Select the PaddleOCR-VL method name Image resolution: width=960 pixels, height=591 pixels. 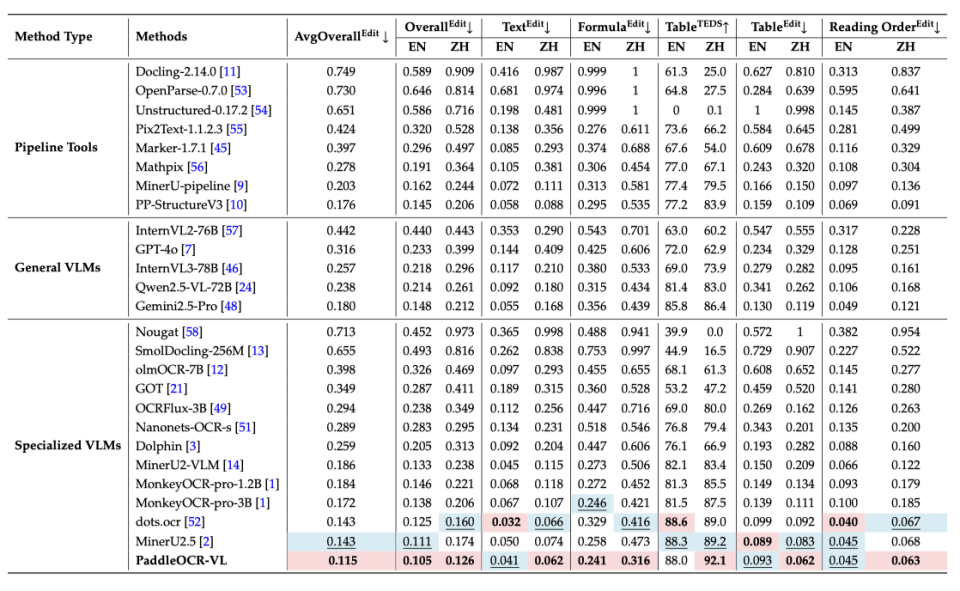179,559
